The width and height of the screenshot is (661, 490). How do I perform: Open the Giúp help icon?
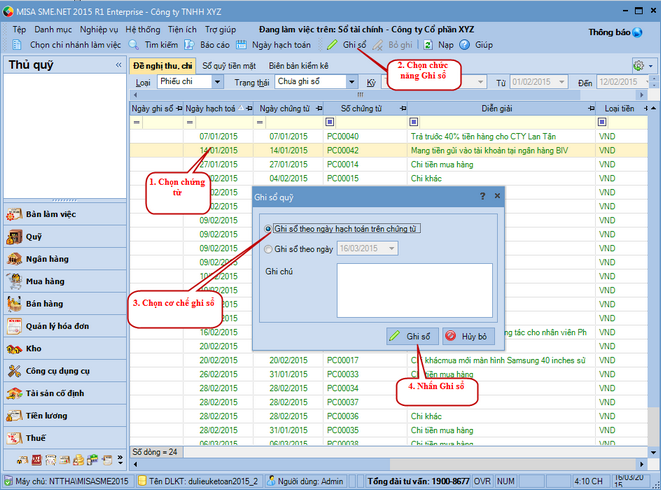(465, 45)
